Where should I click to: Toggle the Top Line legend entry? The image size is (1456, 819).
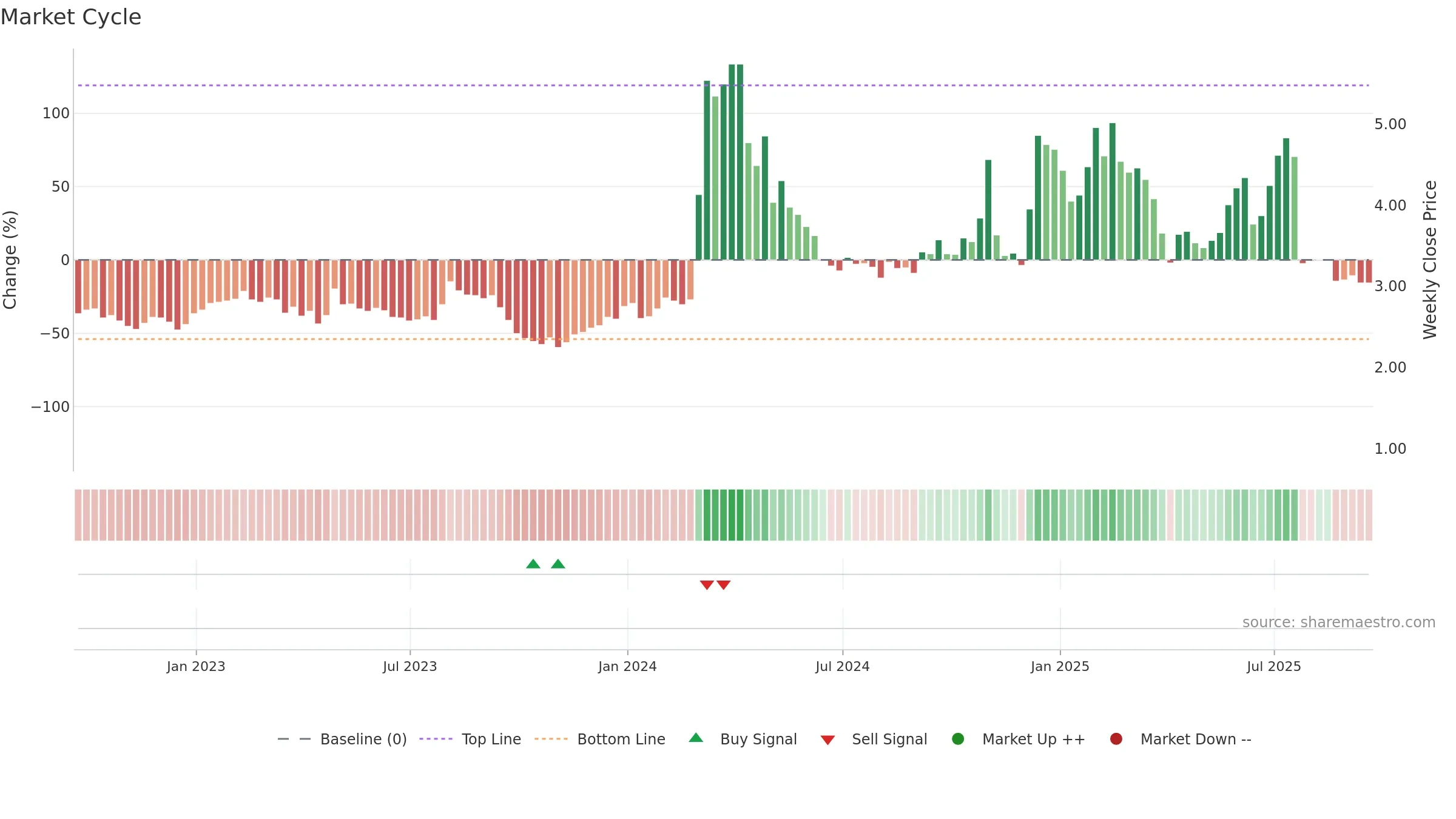(x=470, y=739)
